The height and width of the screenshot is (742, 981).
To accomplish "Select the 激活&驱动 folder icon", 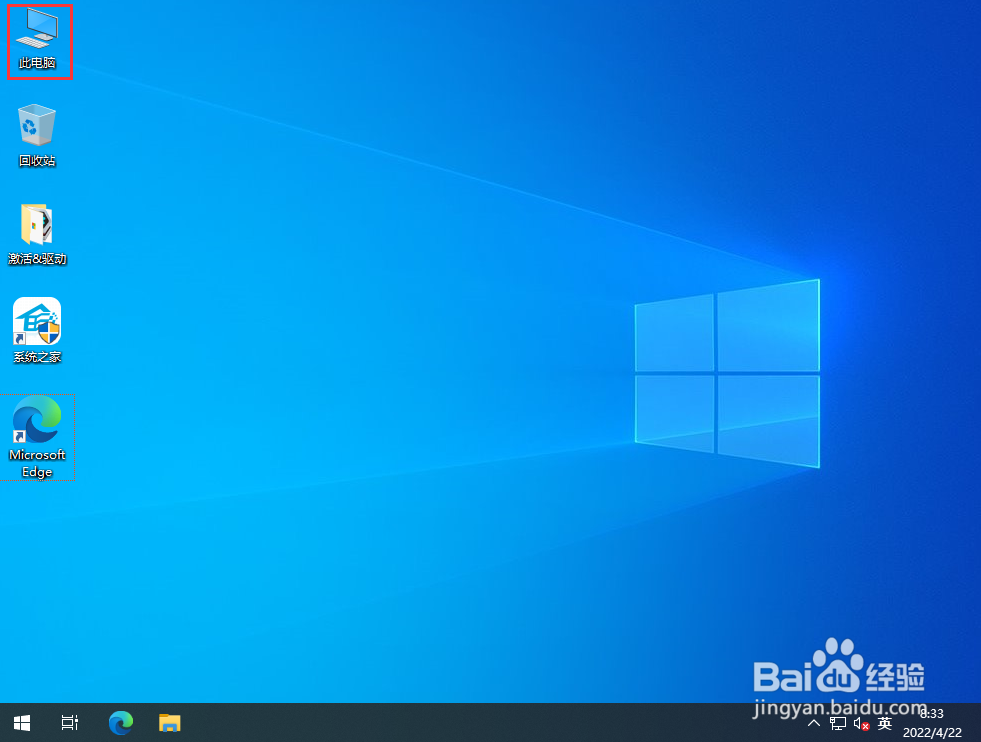I will coord(37,235).
